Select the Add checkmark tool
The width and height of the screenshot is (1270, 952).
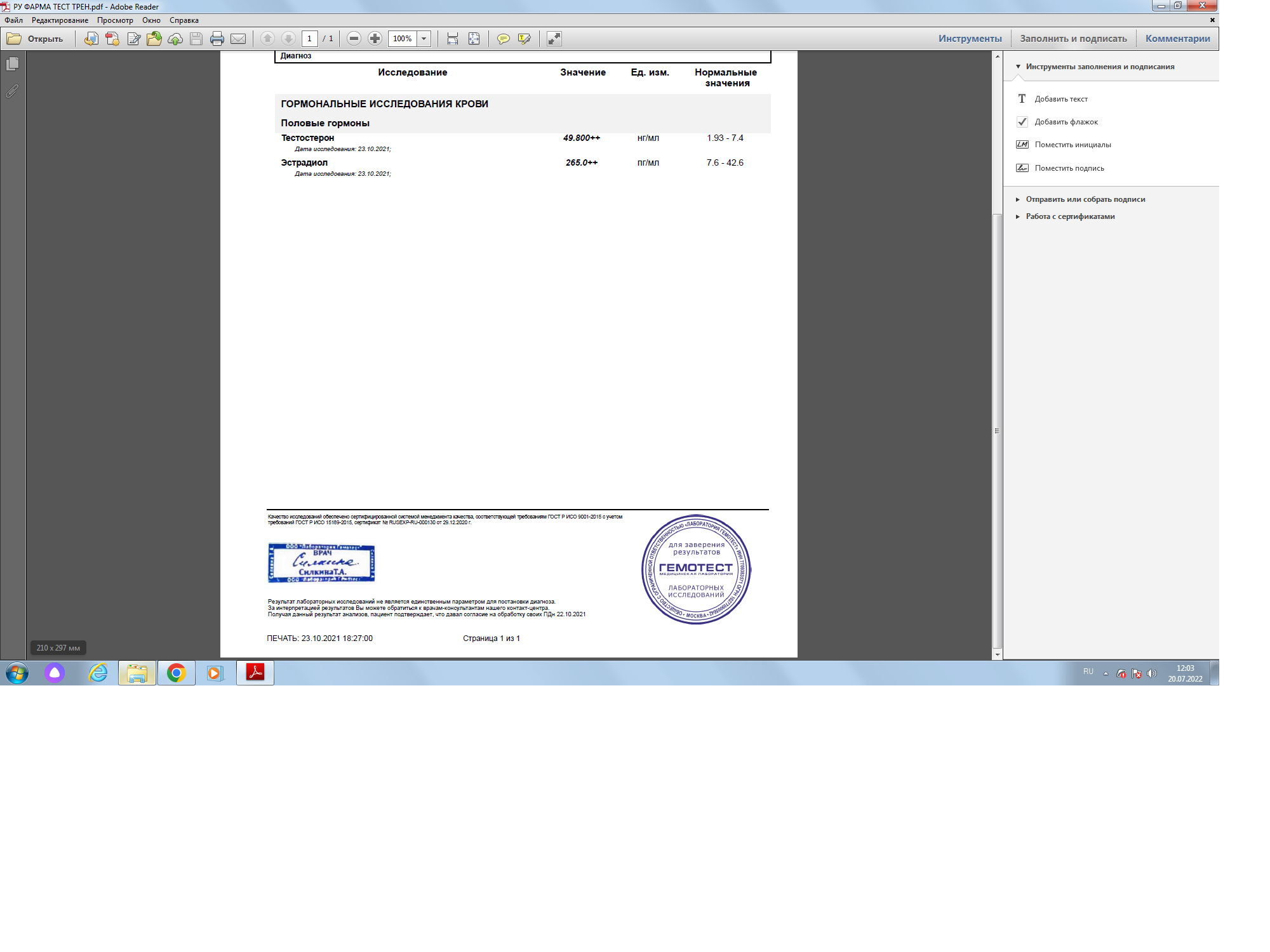1065,122
